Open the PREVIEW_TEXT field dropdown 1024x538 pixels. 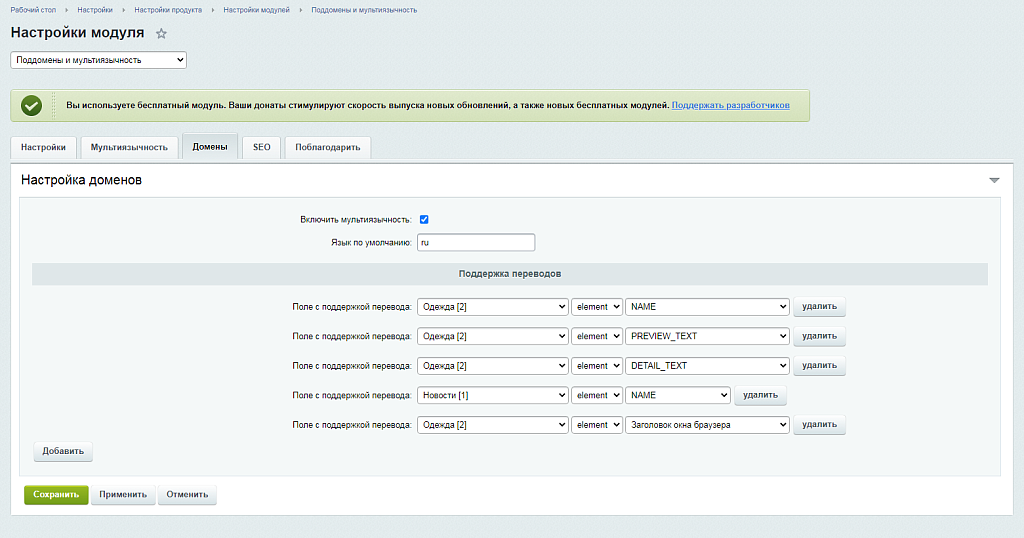pos(707,336)
